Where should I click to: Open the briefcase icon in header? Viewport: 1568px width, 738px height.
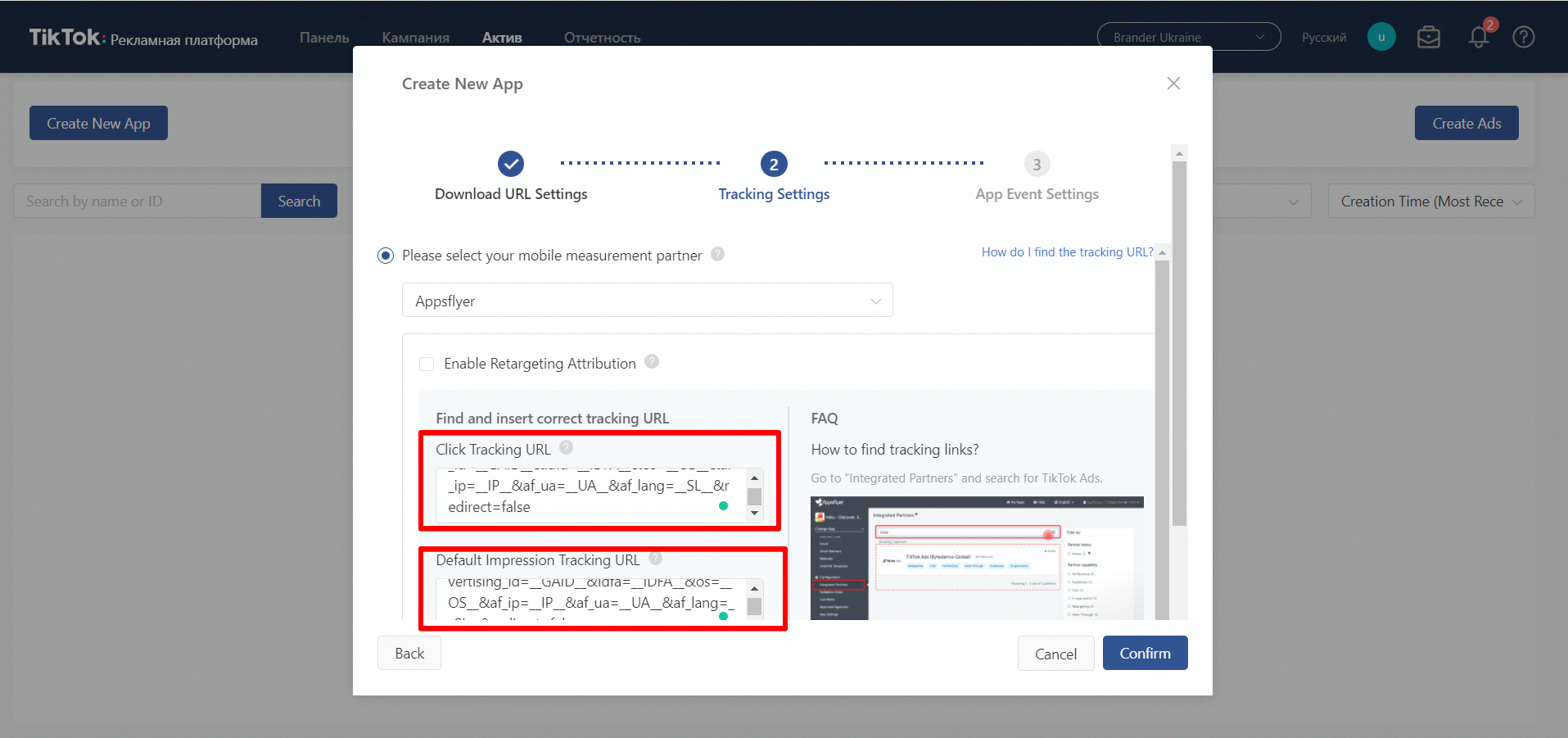(1429, 38)
